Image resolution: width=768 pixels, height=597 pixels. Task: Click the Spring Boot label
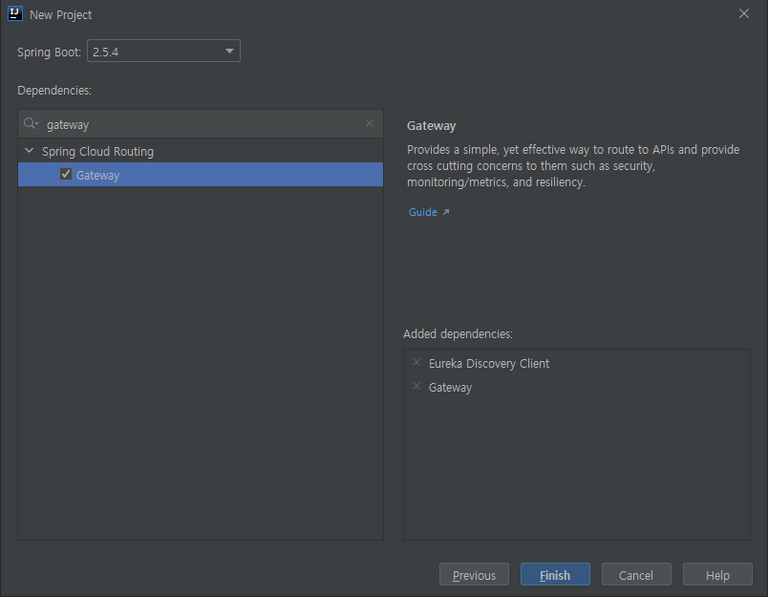[x=49, y=52]
